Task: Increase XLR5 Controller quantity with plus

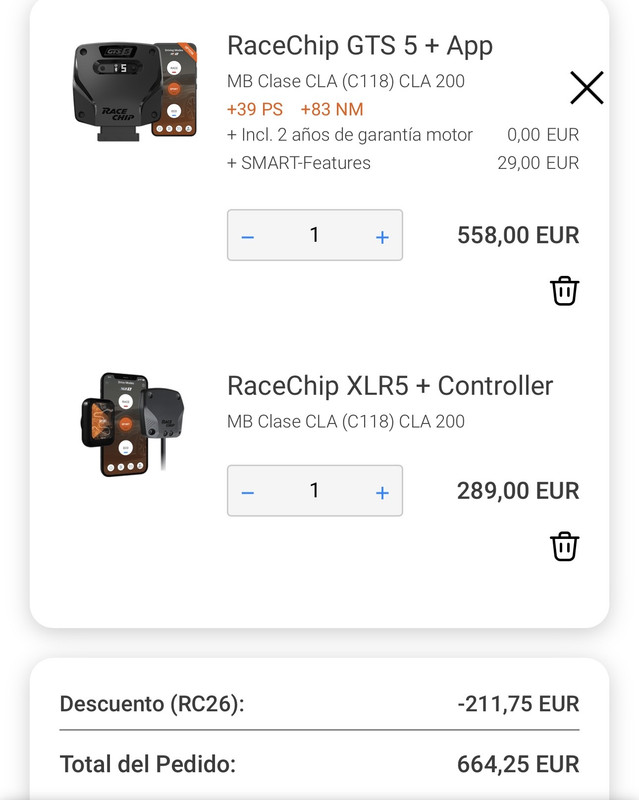Action: tap(382, 493)
